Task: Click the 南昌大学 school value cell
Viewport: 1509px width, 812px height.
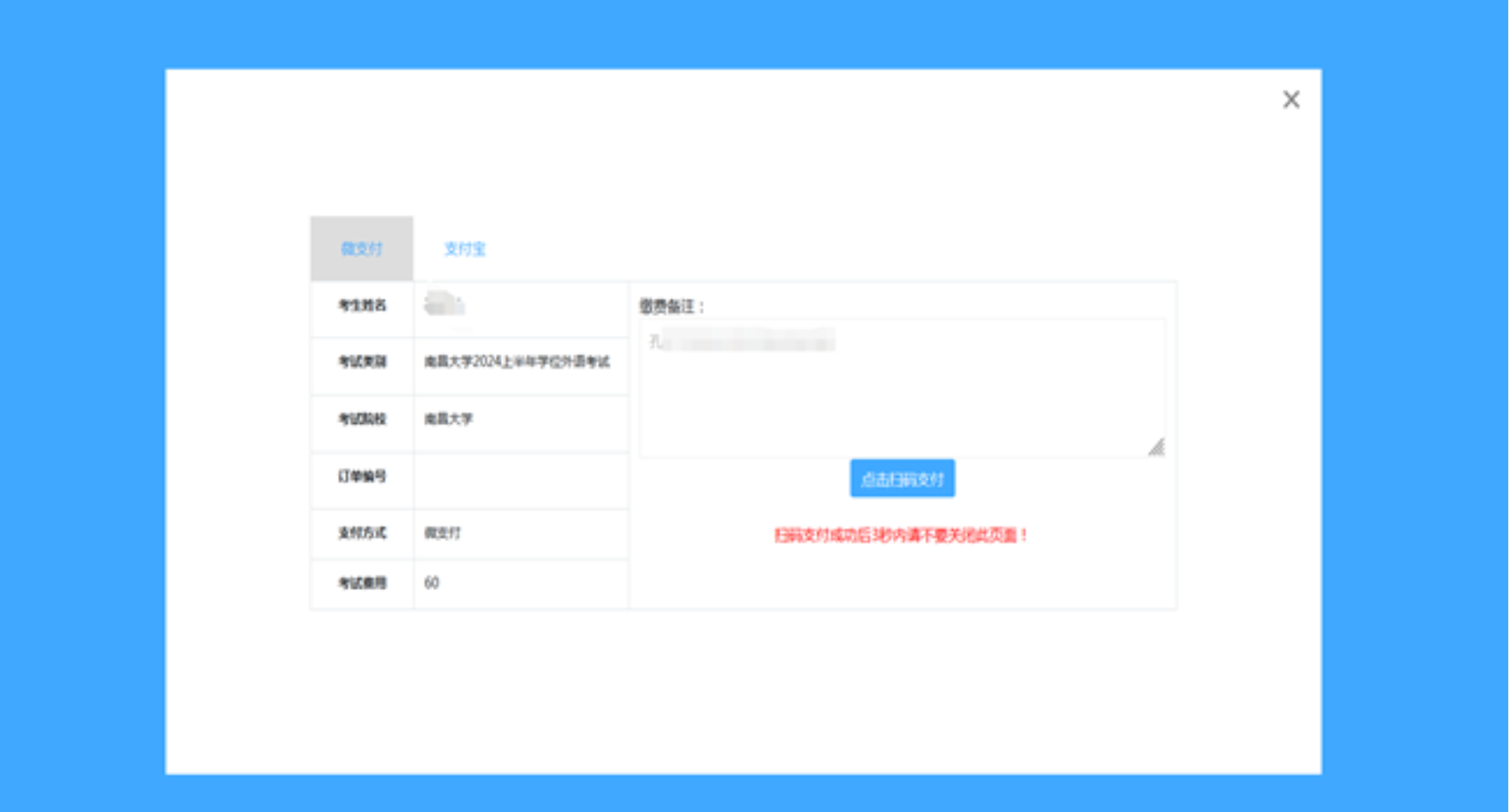Action: click(x=449, y=419)
